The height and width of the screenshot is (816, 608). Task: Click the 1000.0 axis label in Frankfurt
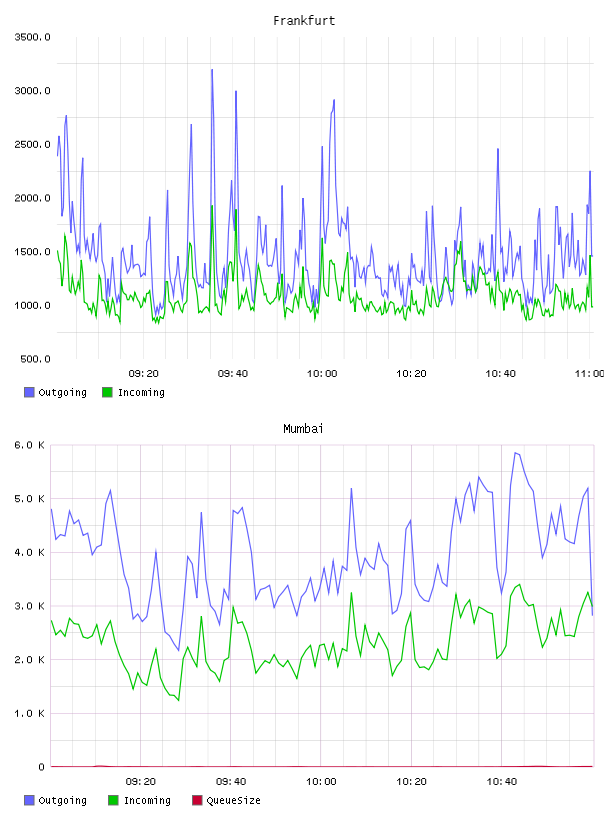[32, 305]
